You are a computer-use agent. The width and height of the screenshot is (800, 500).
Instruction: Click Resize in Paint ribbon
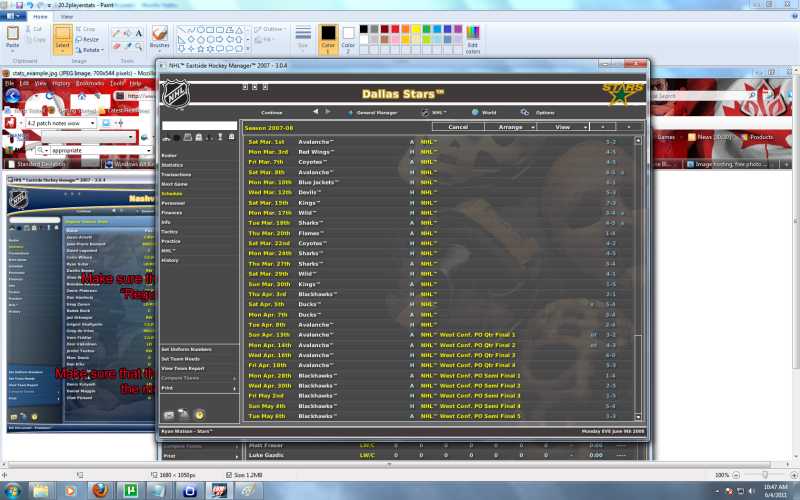tap(87, 39)
